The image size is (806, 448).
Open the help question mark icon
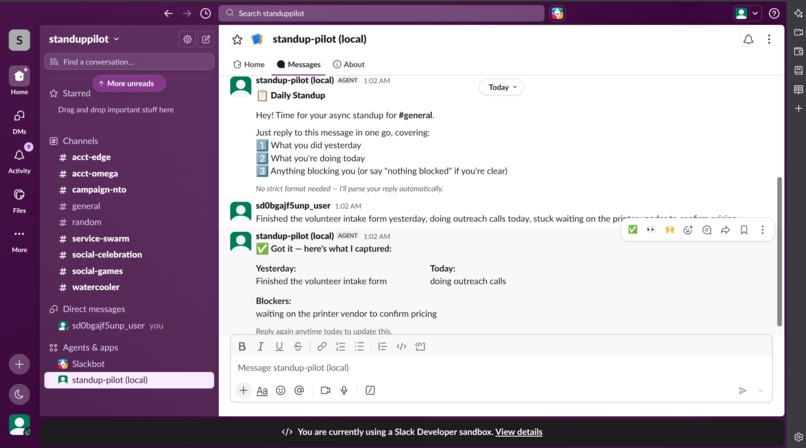pos(774,13)
